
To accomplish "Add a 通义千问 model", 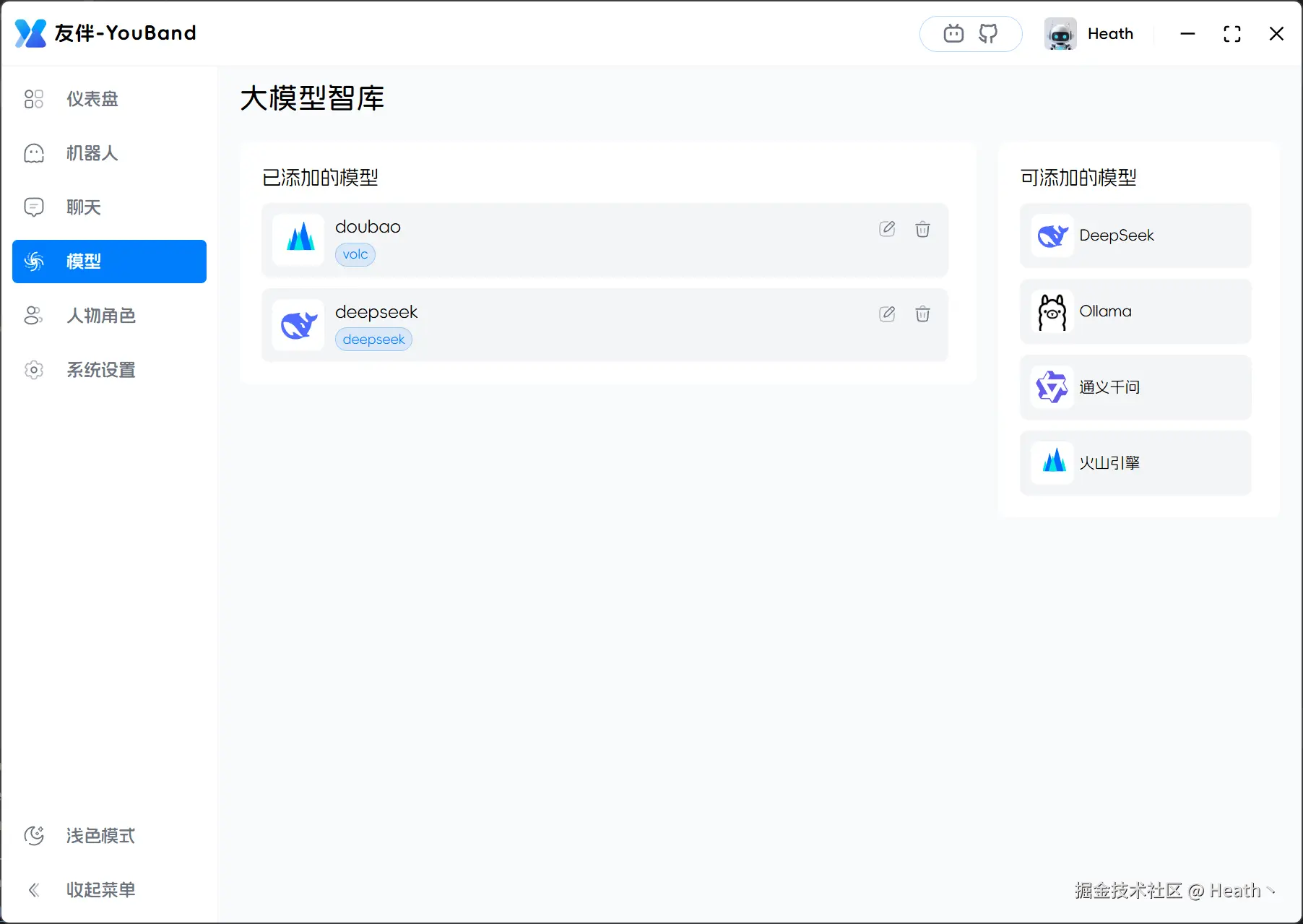I will click(1135, 387).
